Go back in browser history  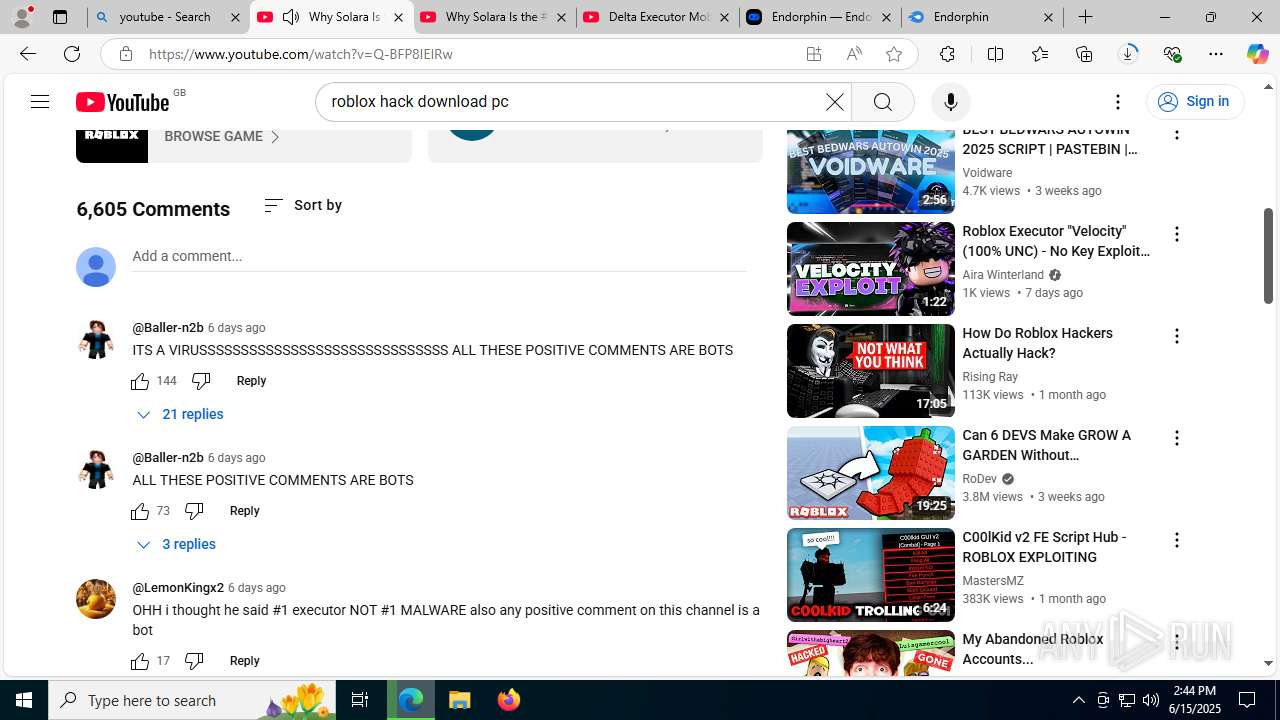point(28,54)
